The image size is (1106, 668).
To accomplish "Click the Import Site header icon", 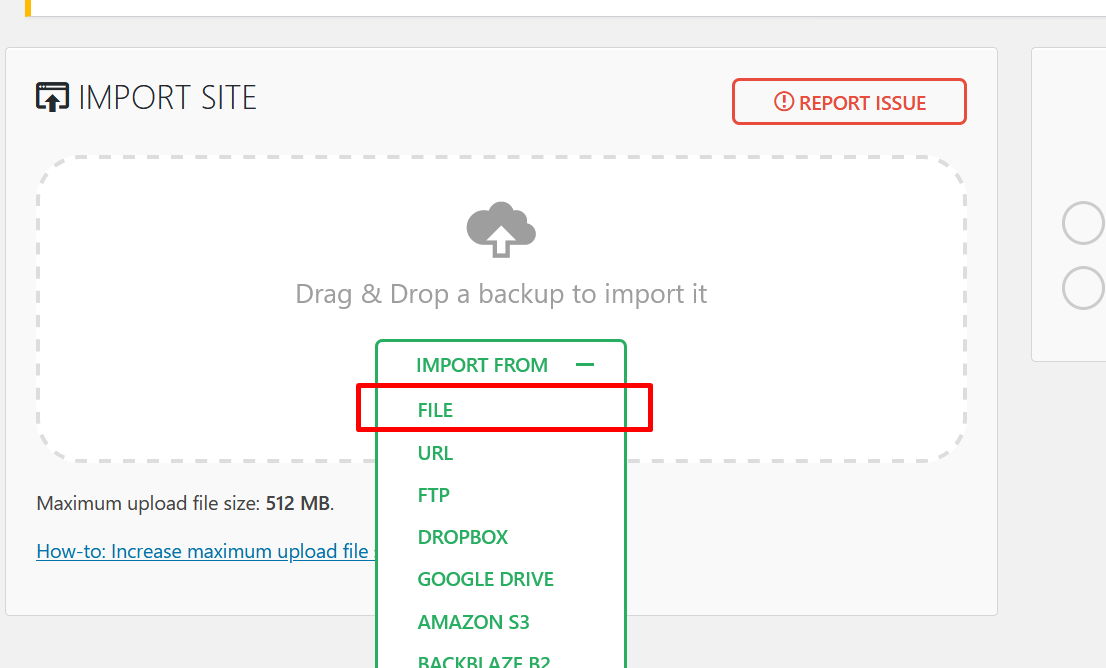I will [x=52, y=97].
